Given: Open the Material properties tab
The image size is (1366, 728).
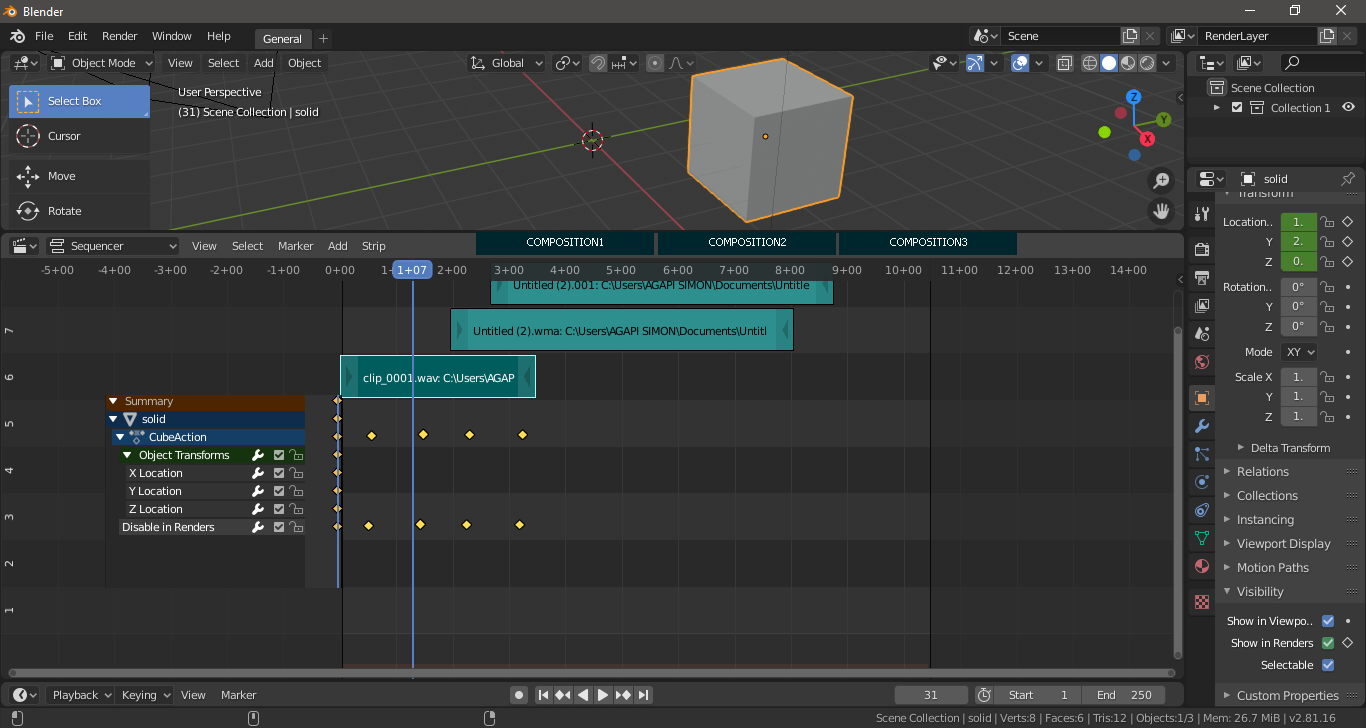Looking at the screenshot, I should [x=1202, y=566].
